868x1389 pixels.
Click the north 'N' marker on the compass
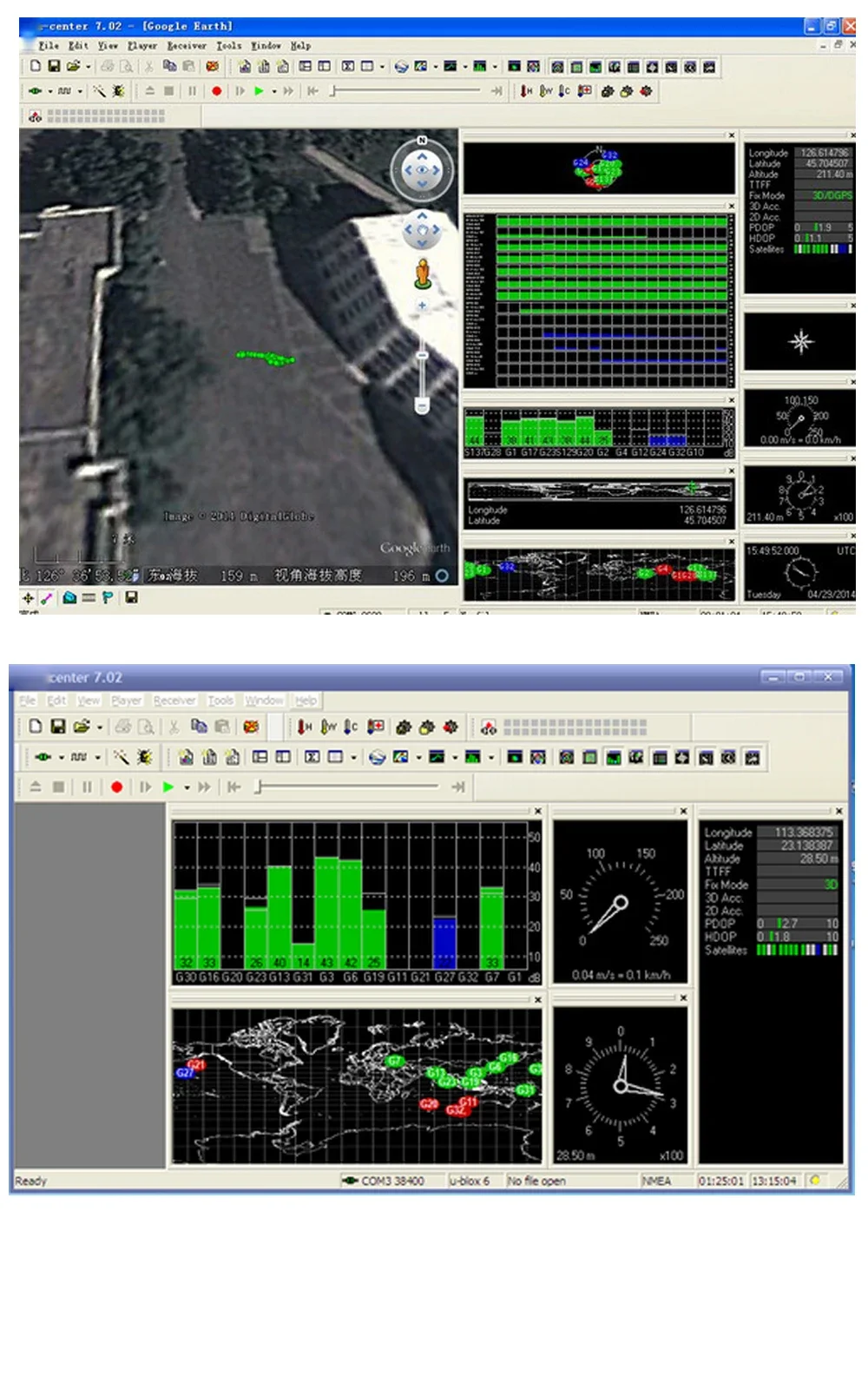[x=423, y=140]
